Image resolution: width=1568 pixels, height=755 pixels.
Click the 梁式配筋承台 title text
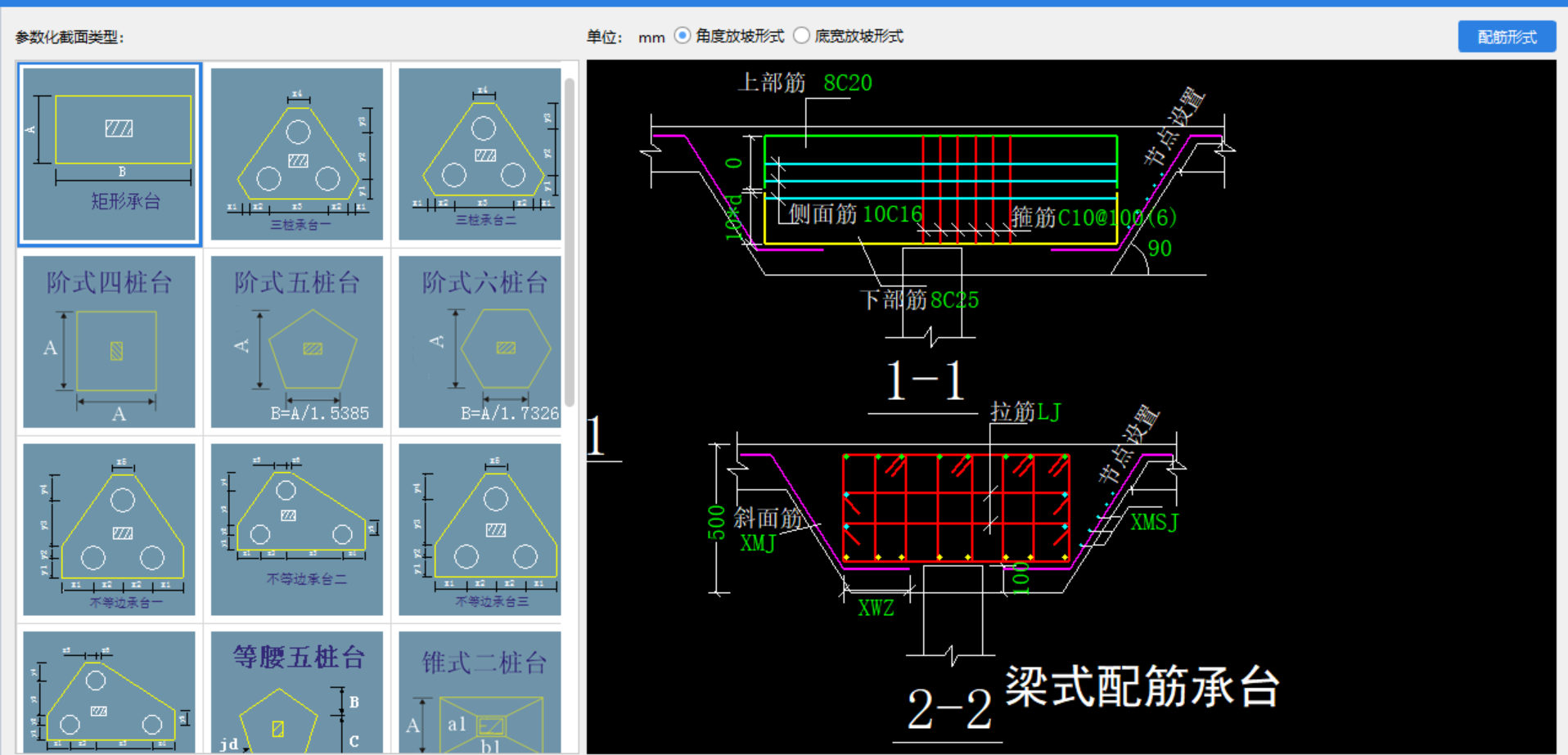coord(1142,685)
